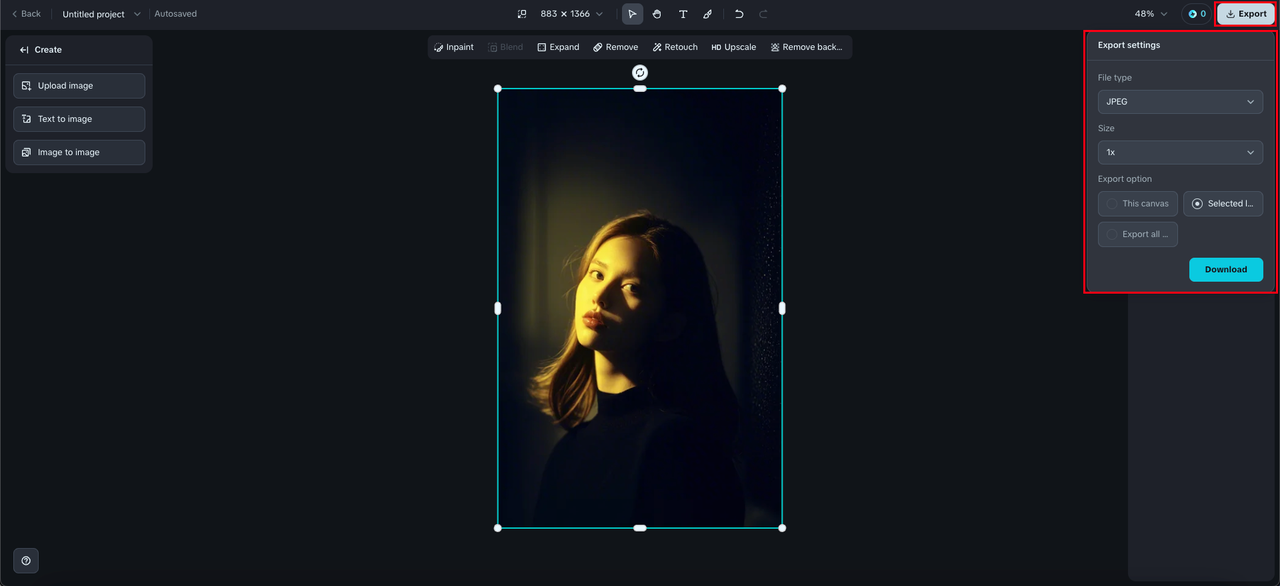This screenshot has height=586, width=1280.
Task: Click Upload image in Create panel
Action: coord(79,86)
